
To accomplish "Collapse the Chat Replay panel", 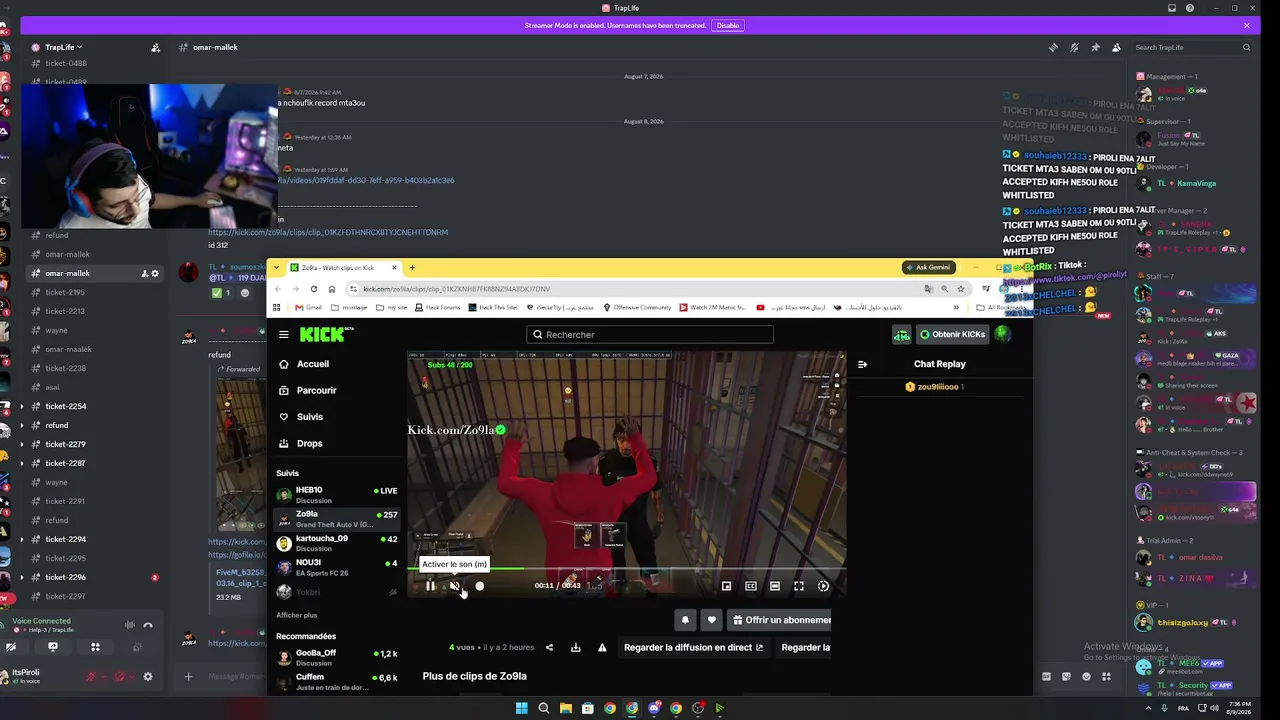I will pos(862,364).
